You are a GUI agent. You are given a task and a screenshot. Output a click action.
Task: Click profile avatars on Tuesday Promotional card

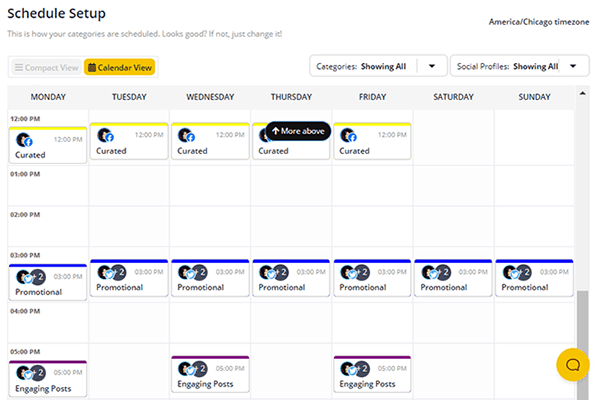tap(112, 272)
